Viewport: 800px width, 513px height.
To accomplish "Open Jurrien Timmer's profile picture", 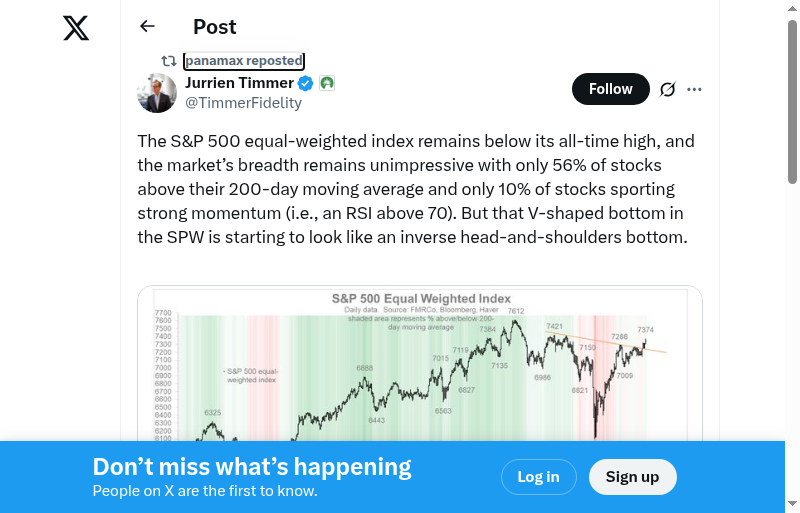I will pyautogui.click(x=157, y=93).
